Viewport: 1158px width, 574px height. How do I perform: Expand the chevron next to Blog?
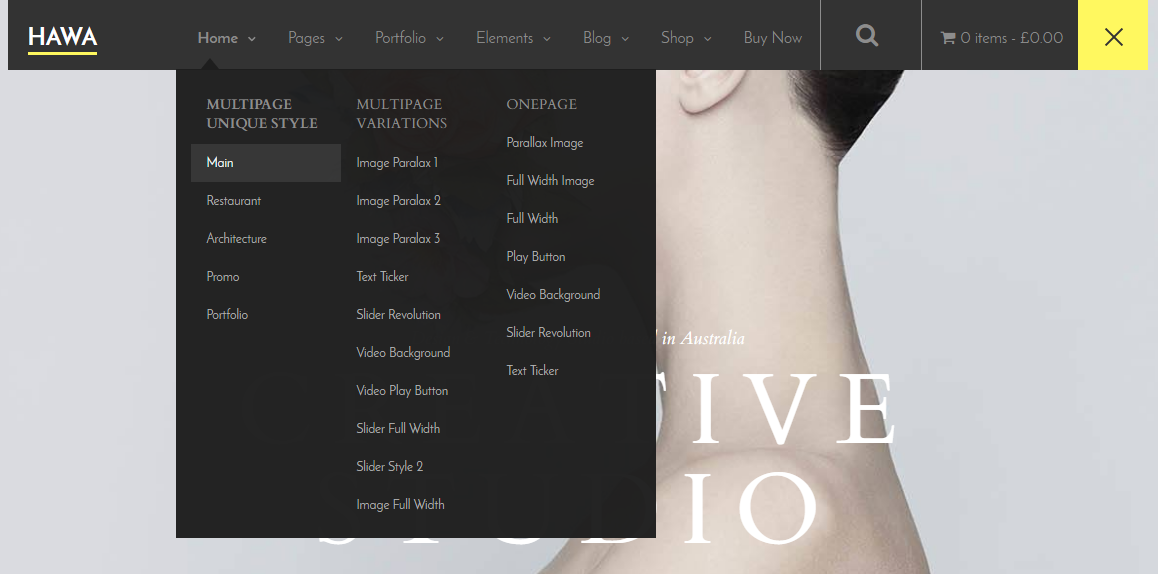pyautogui.click(x=625, y=39)
